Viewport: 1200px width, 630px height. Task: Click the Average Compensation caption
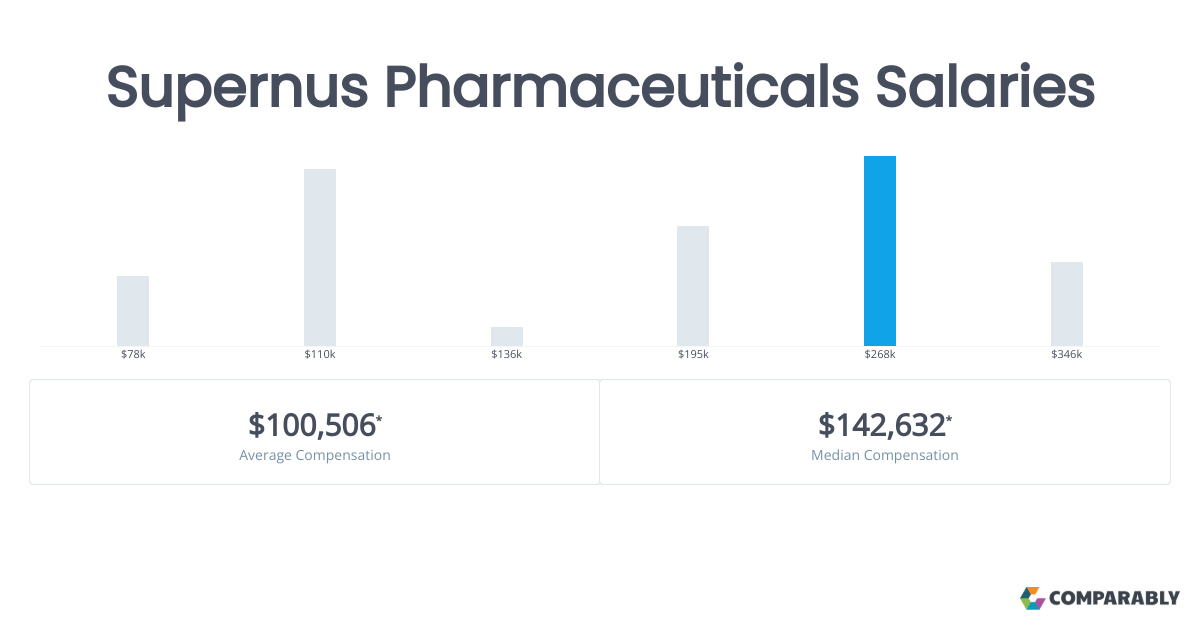point(315,455)
